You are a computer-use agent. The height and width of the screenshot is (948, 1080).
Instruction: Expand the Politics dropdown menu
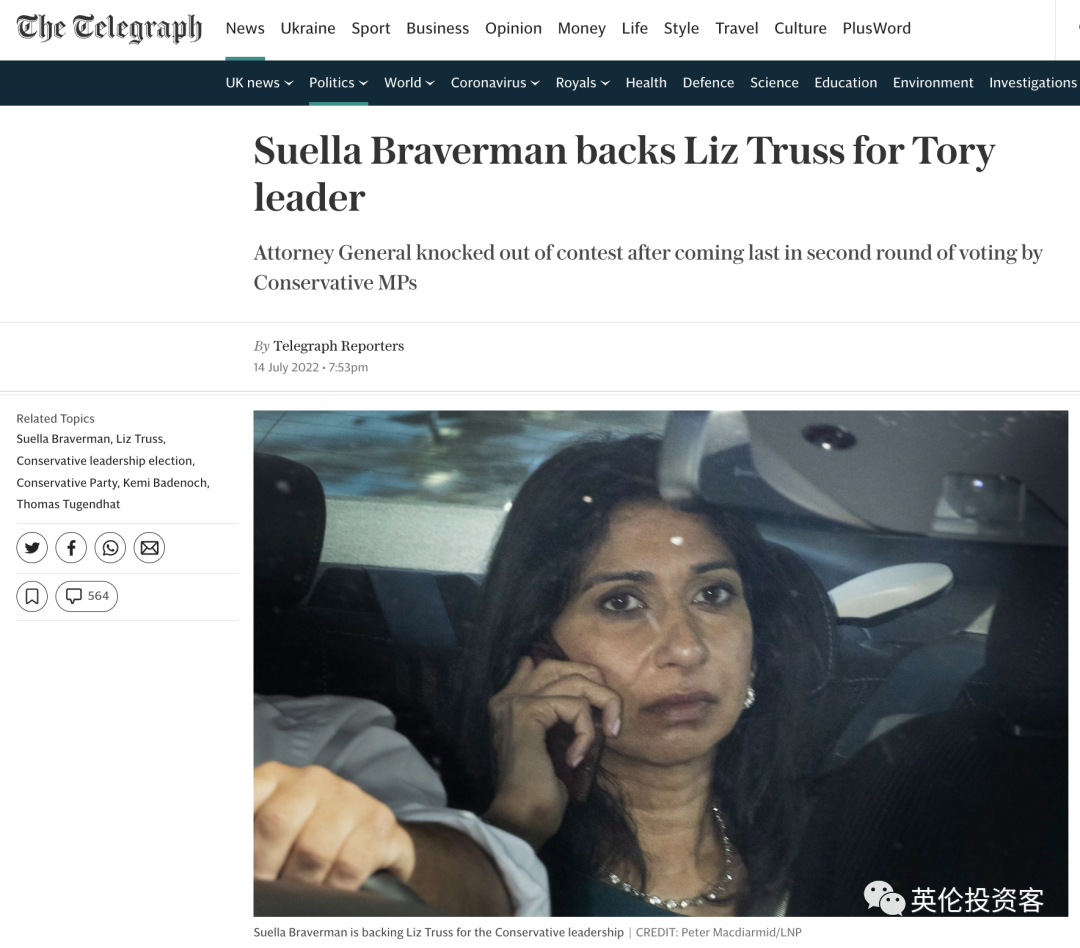(338, 83)
